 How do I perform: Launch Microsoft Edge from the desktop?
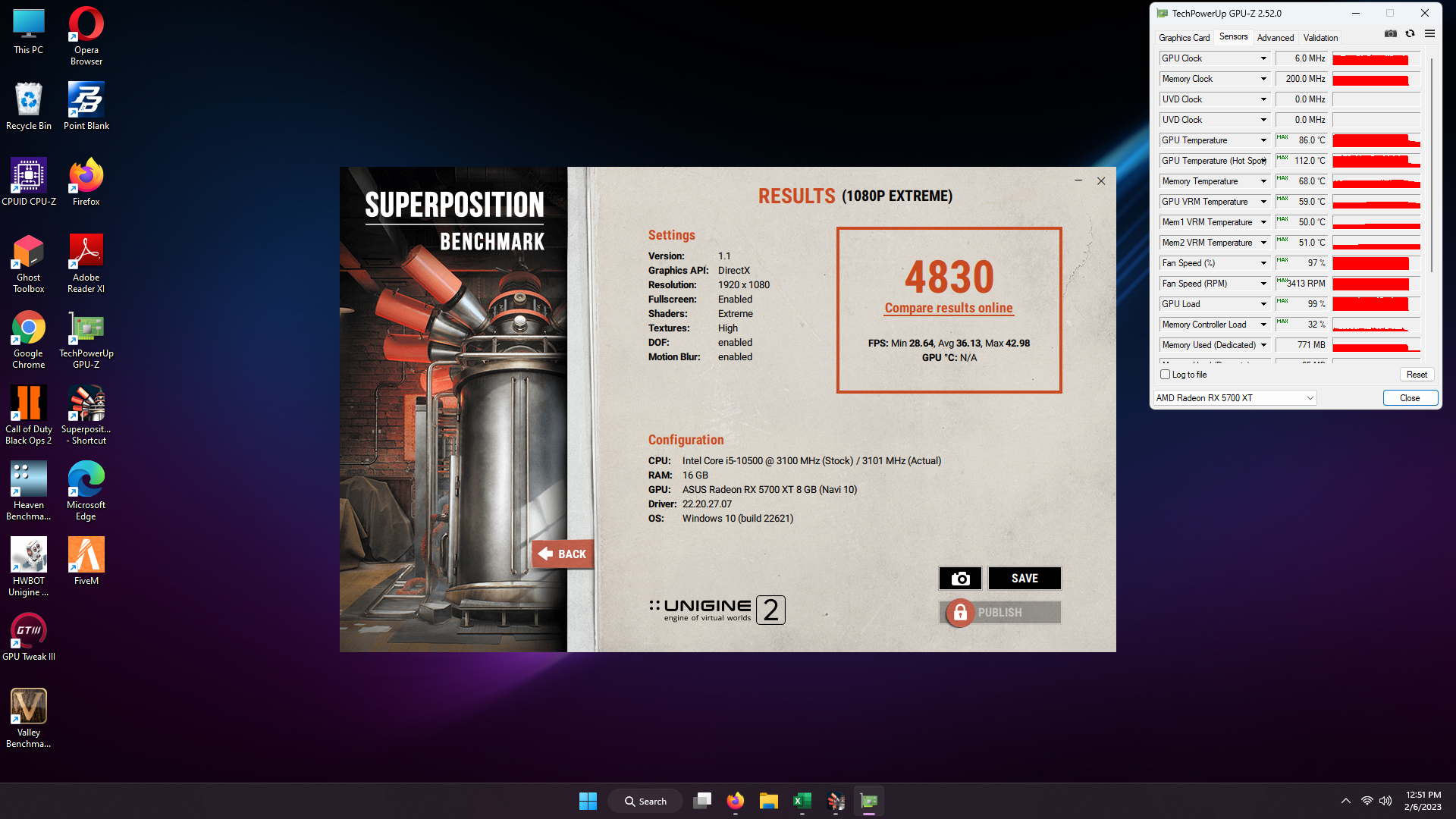pyautogui.click(x=86, y=491)
